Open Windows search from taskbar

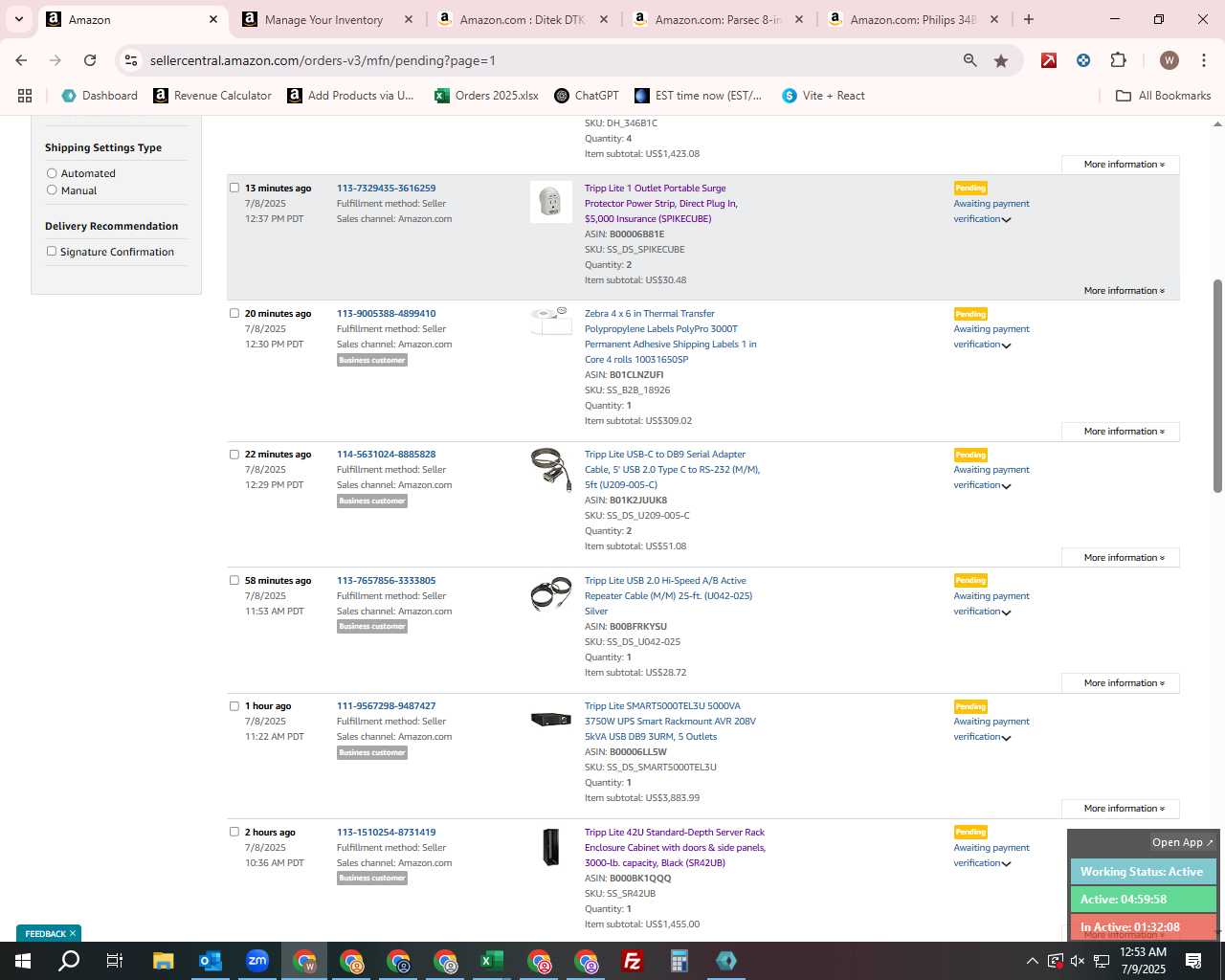pyautogui.click(x=69, y=961)
